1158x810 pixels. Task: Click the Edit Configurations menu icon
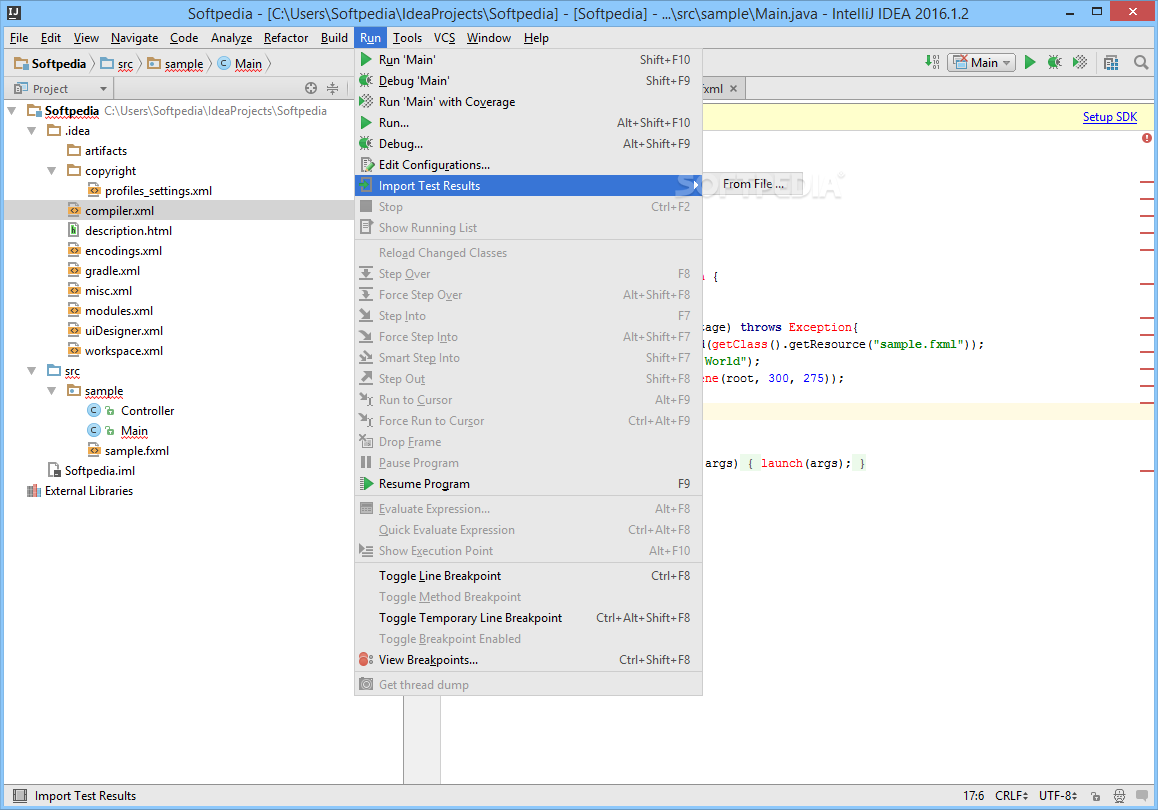point(366,165)
